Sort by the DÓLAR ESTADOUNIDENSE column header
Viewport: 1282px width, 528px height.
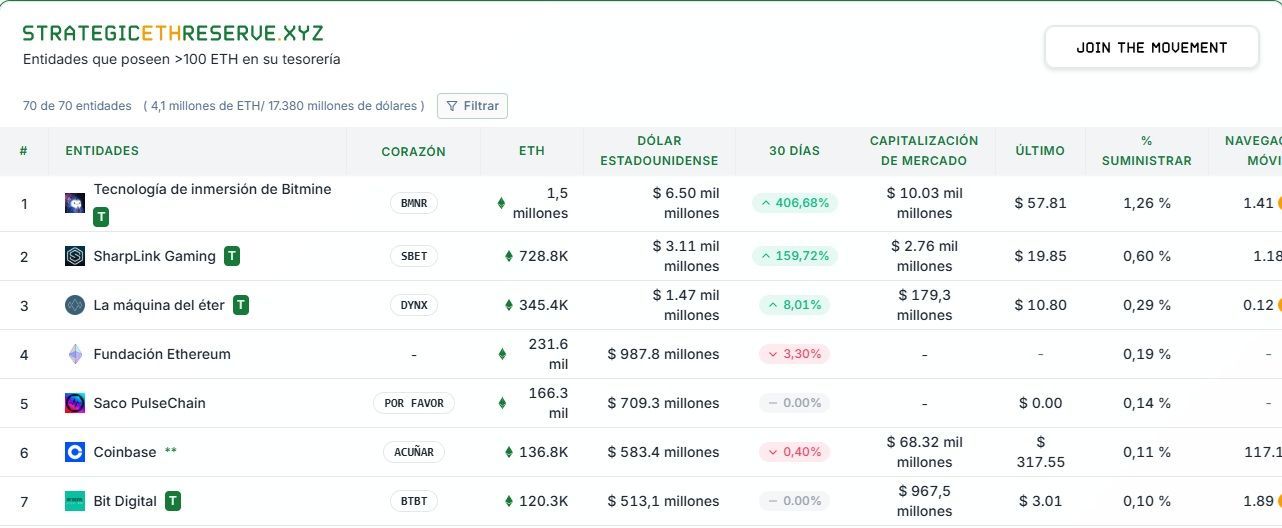point(659,151)
